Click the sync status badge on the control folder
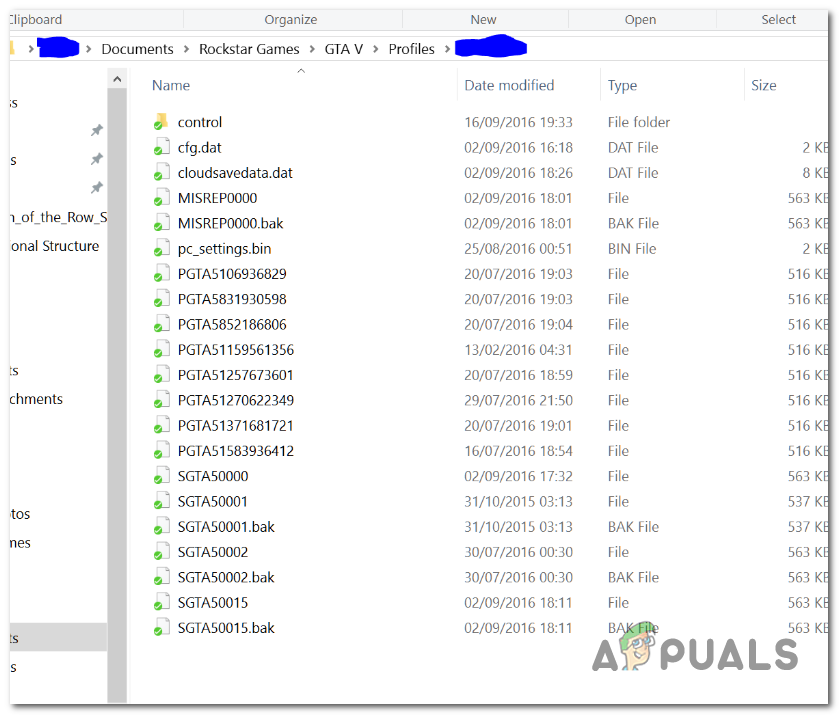 [x=157, y=127]
